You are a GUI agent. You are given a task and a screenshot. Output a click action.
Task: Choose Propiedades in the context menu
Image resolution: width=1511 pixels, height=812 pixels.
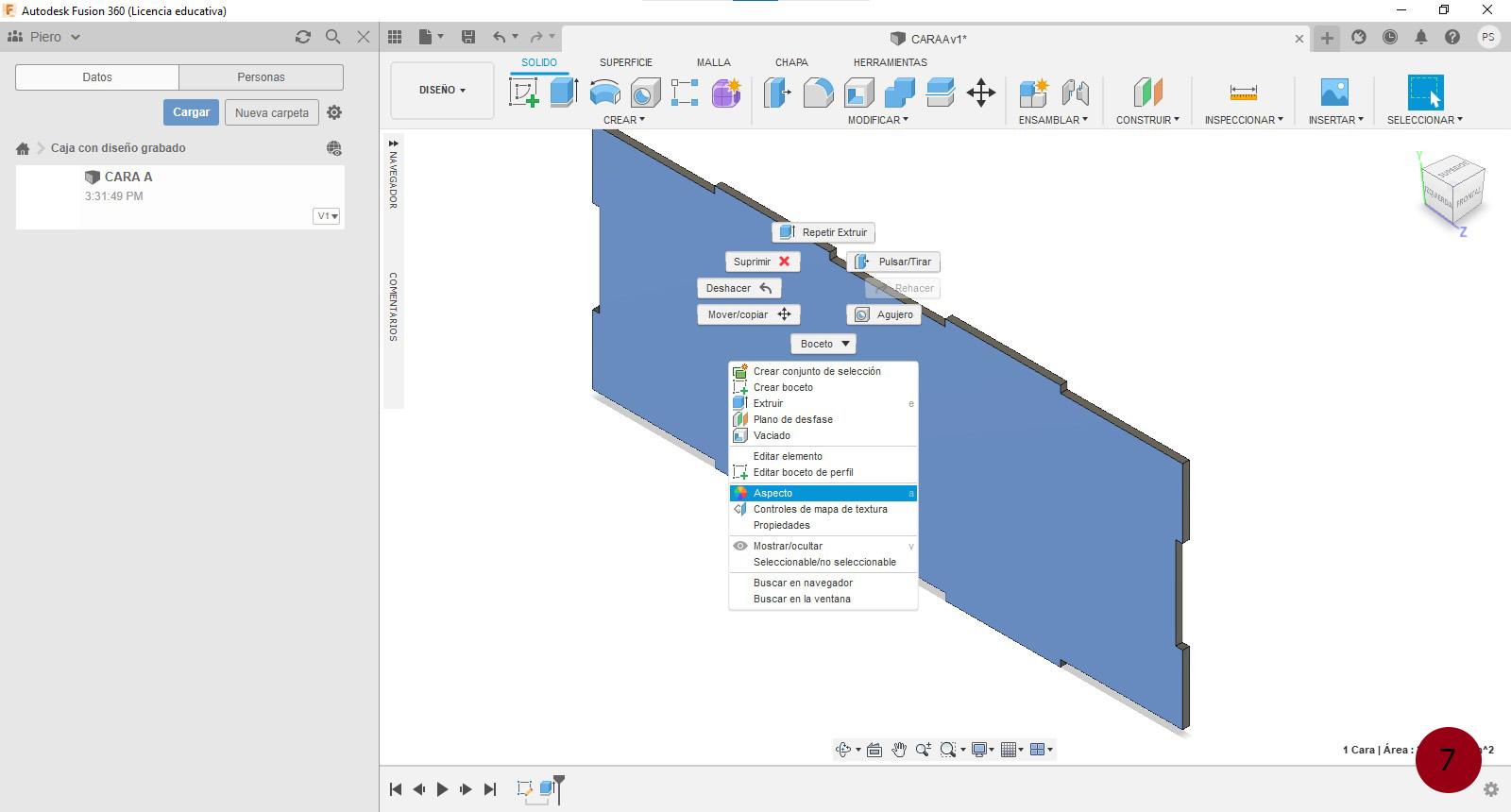[823, 525]
